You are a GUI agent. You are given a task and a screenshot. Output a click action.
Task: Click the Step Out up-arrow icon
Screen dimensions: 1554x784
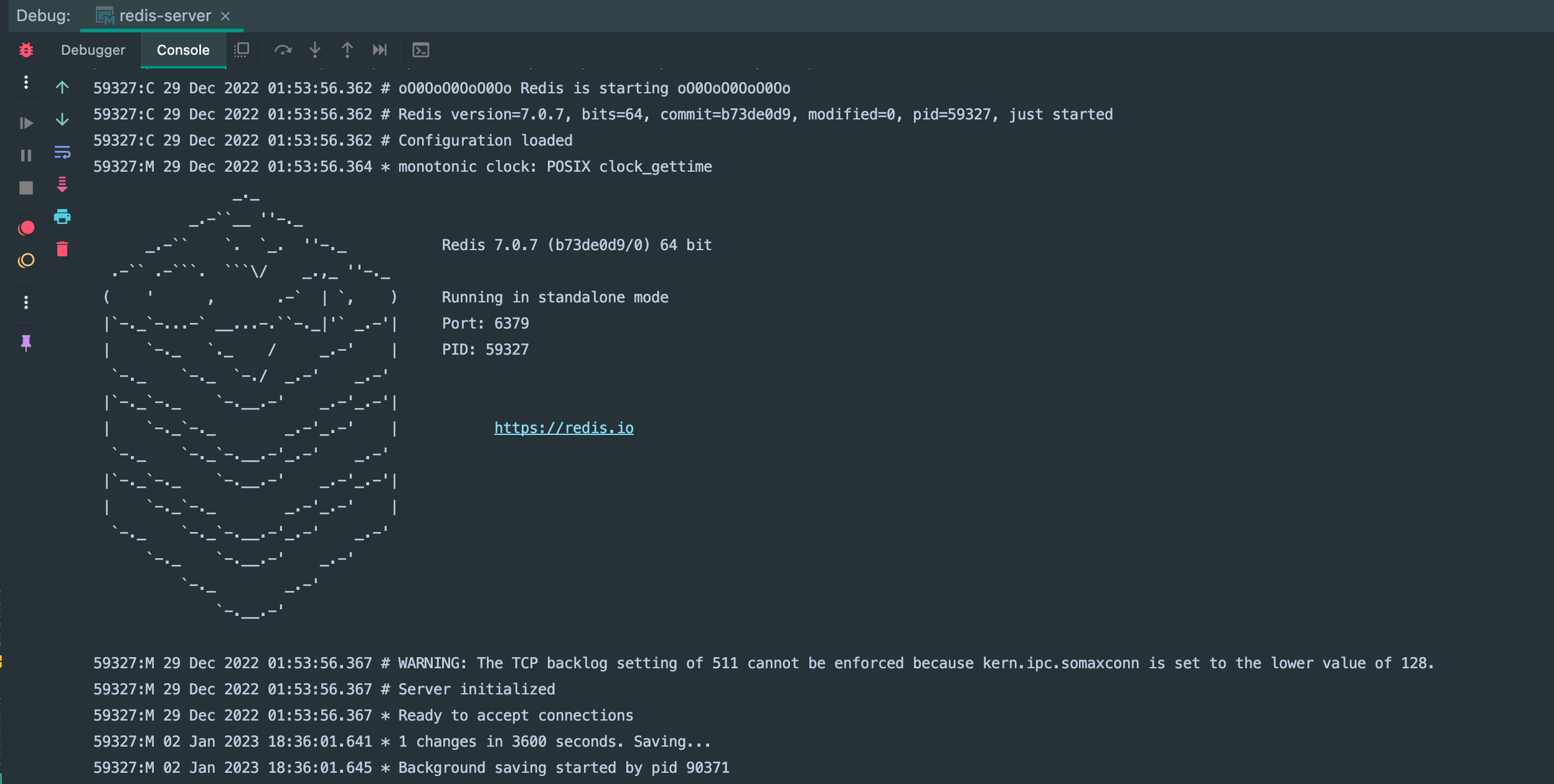pyautogui.click(x=347, y=50)
